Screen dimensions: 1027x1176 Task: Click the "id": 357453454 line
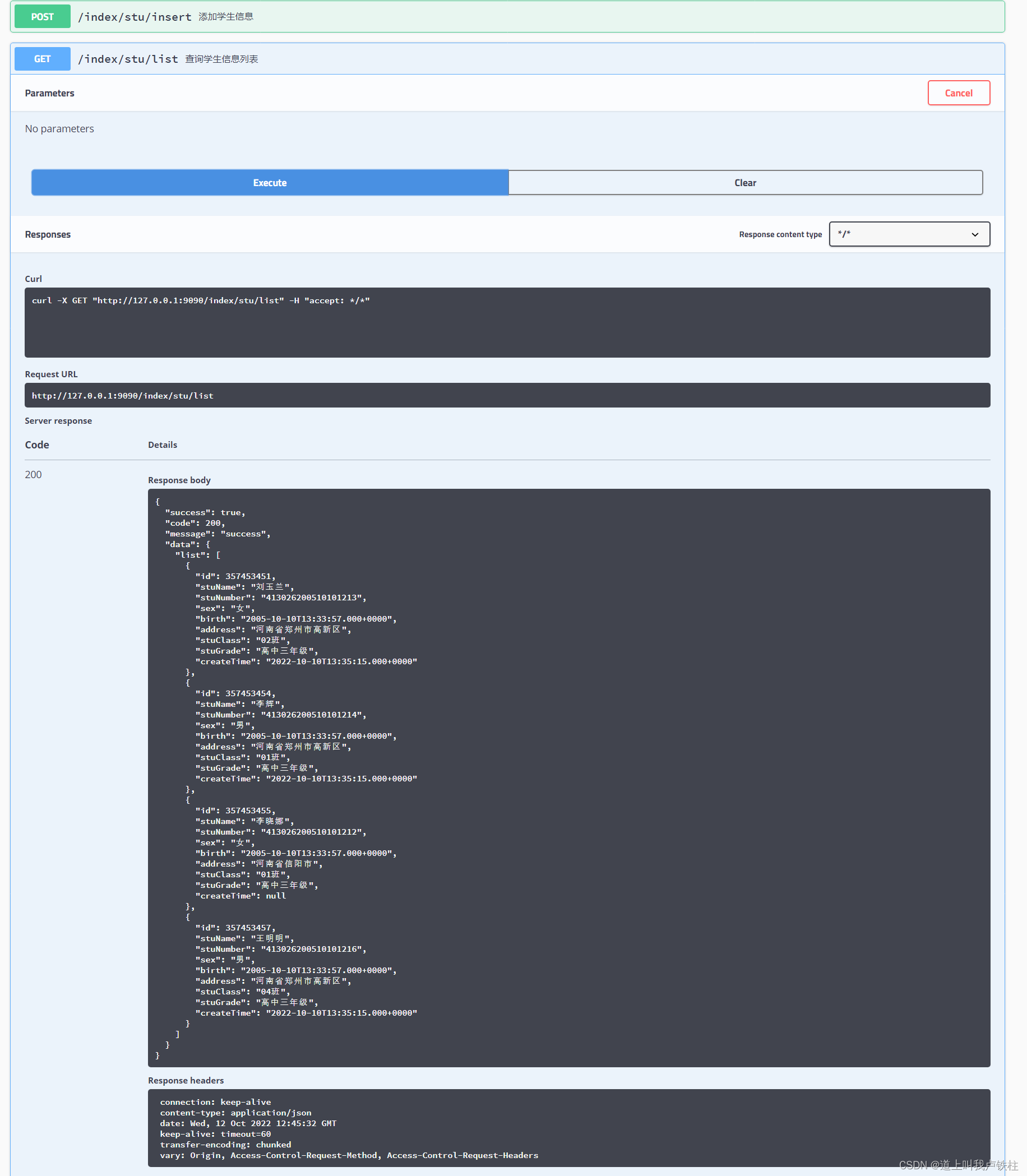click(235, 693)
